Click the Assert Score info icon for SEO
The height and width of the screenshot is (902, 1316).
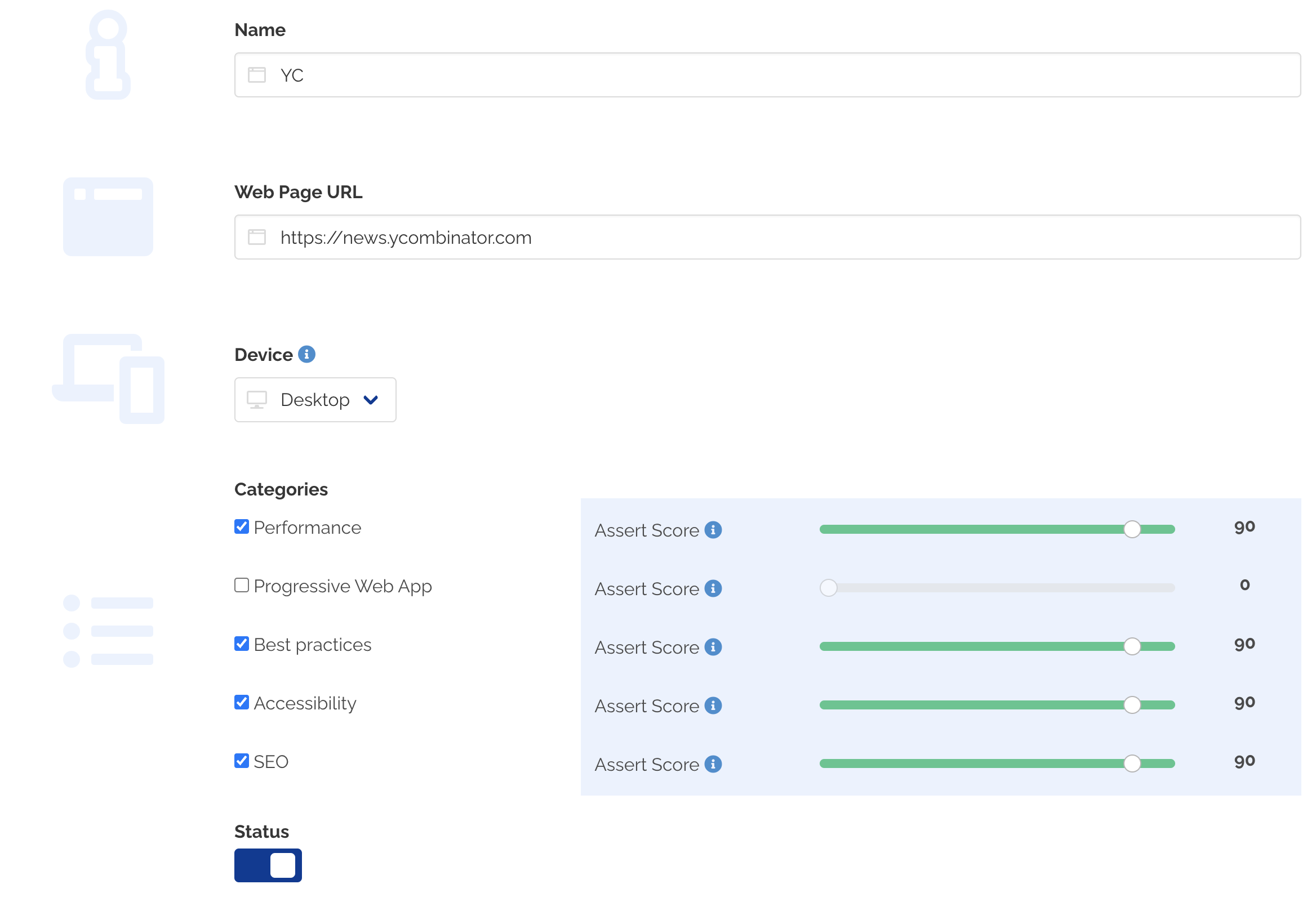713,764
